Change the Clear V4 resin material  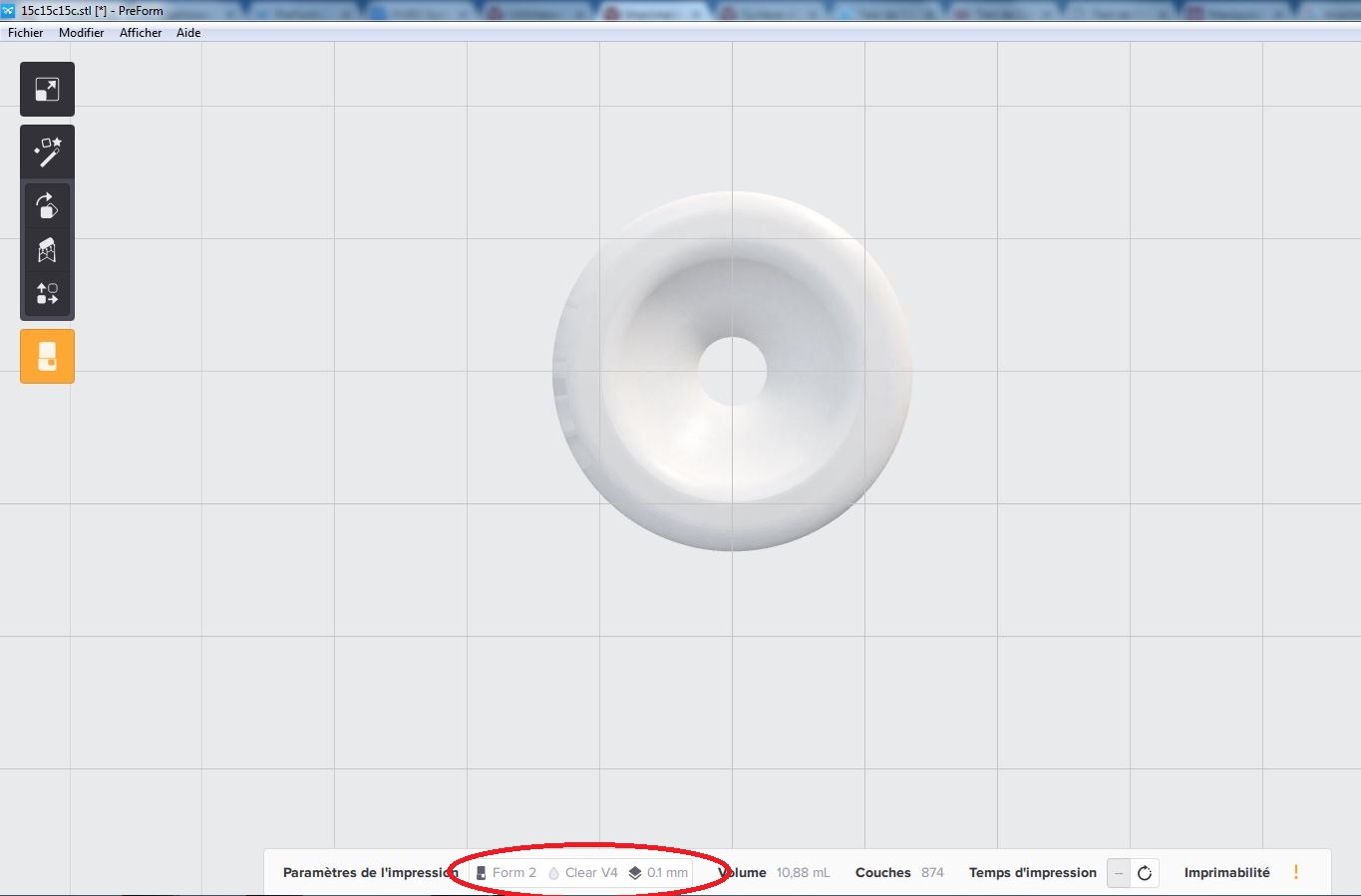pos(583,872)
